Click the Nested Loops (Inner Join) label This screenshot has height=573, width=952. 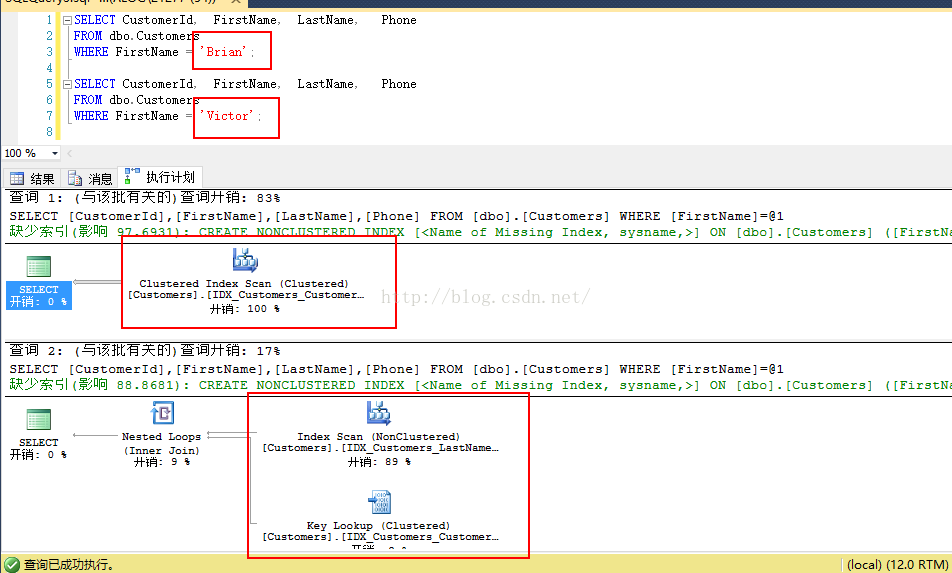pos(162,443)
